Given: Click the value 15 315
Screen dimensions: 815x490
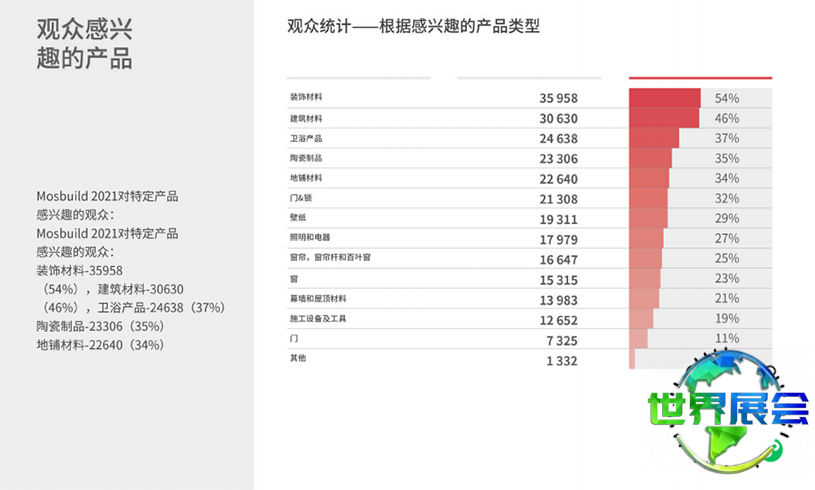Looking at the screenshot, I should (x=558, y=279).
